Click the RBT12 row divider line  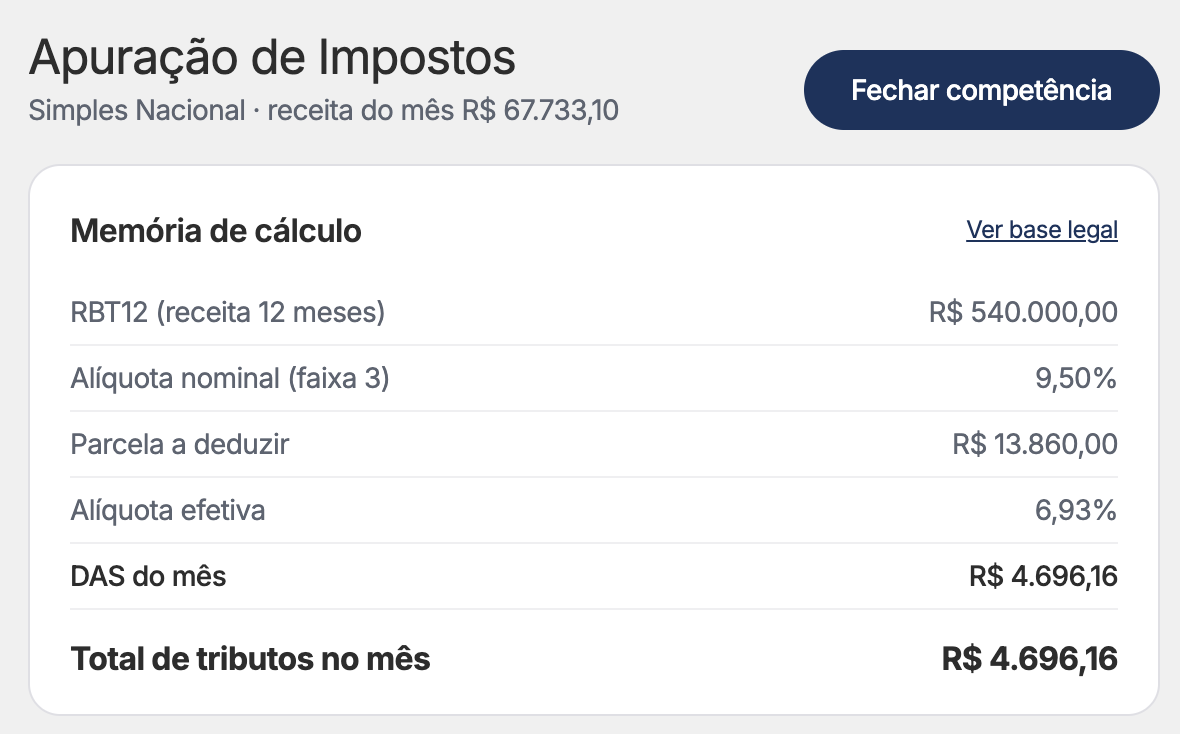coord(594,345)
